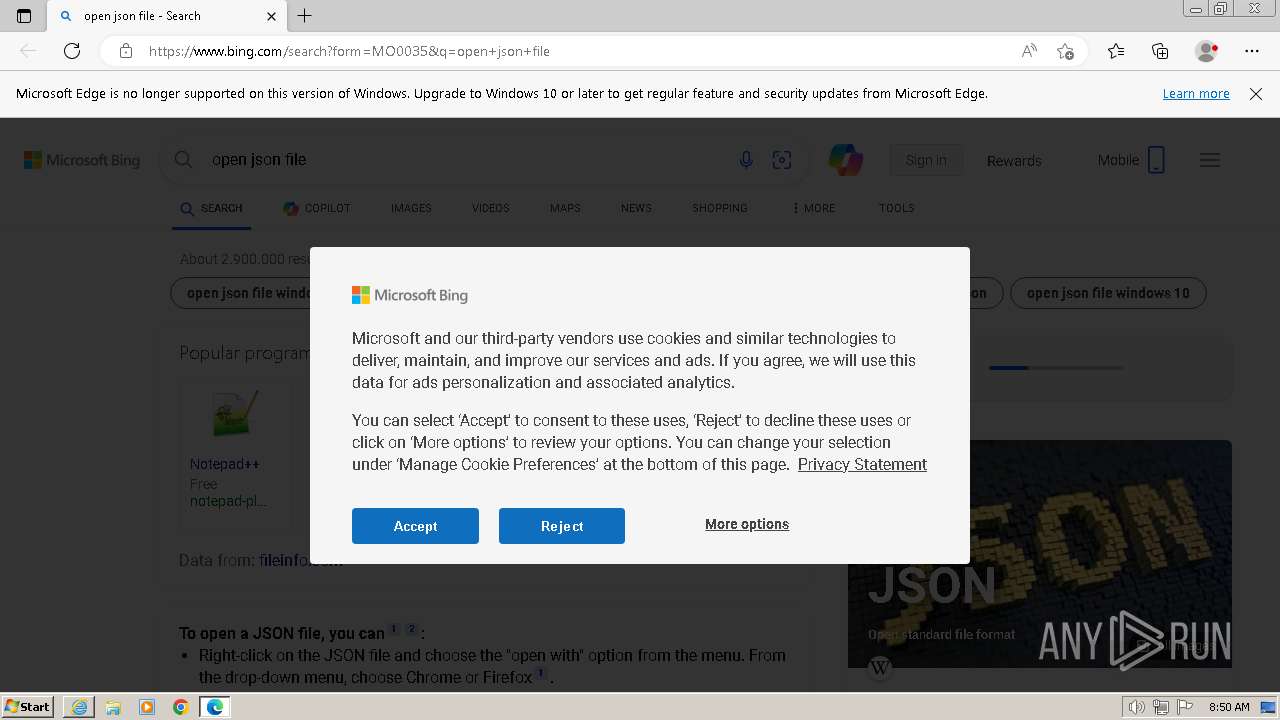The image size is (1280, 720).
Task: Switch to the NEWS tab
Action: tap(636, 208)
